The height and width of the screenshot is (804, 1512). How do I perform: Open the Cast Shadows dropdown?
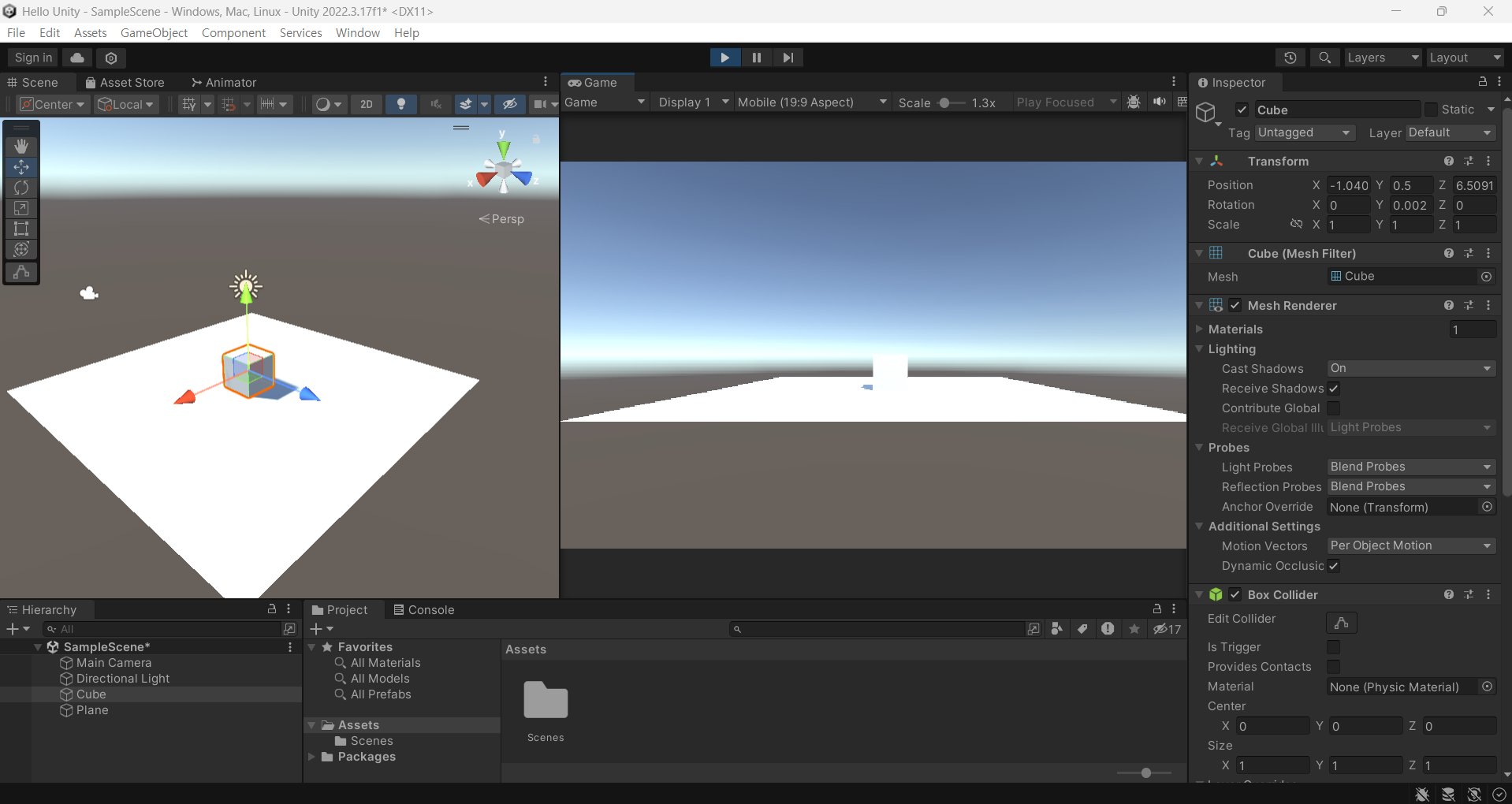[x=1411, y=368]
